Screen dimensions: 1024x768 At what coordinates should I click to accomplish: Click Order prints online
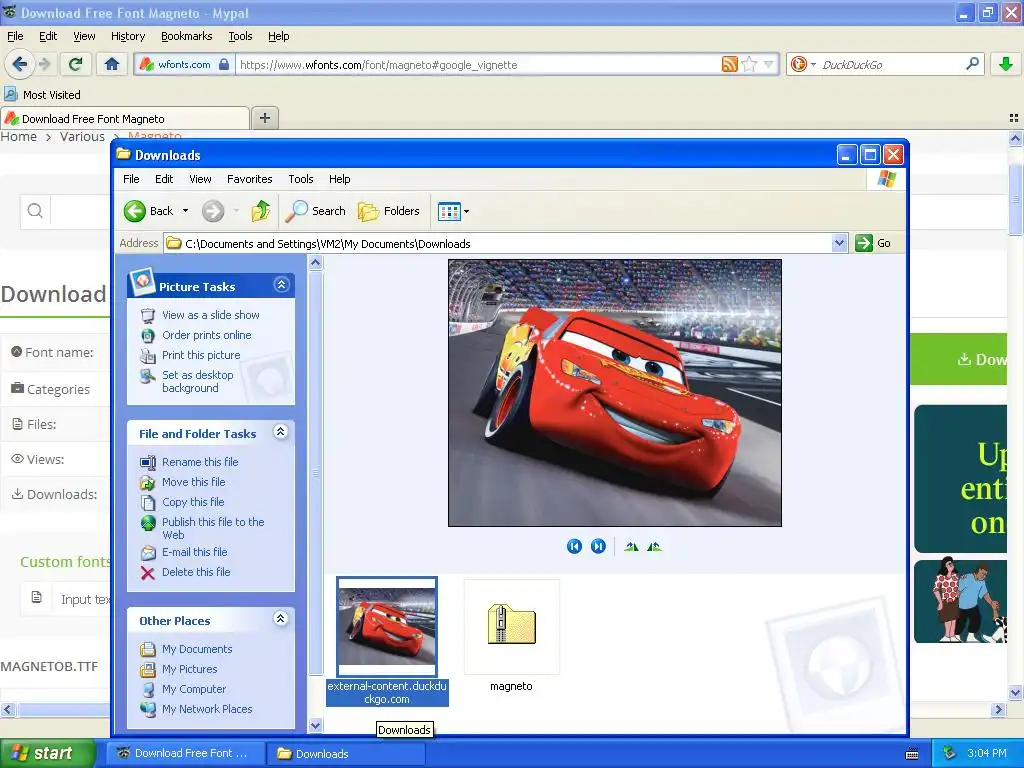pos(206,335)
